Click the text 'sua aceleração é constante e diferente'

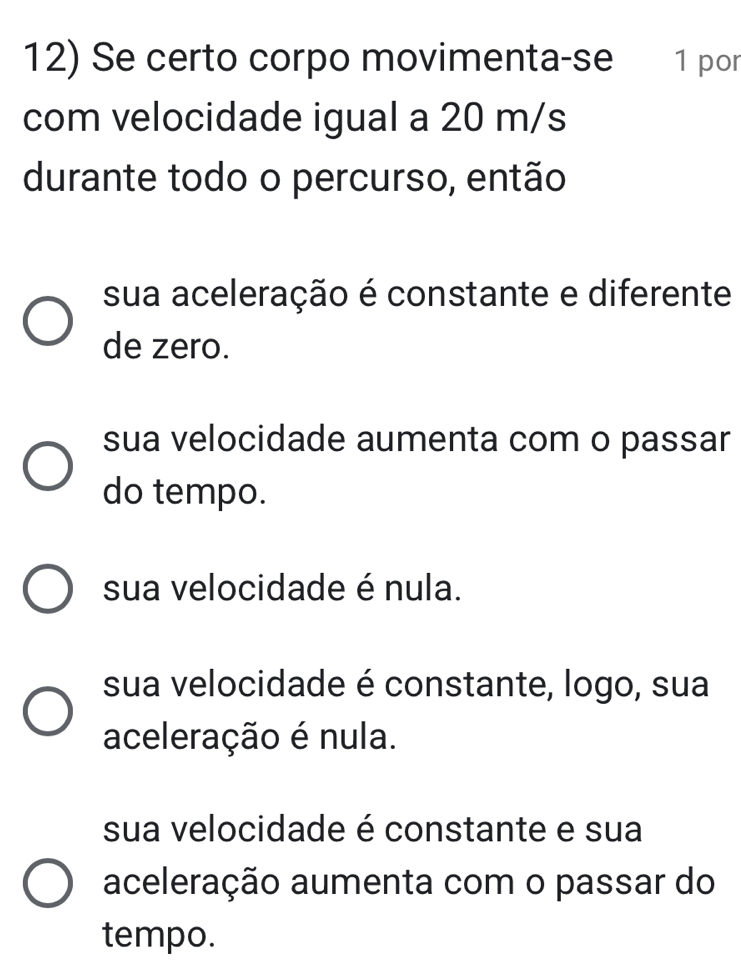tap(418, 296)
